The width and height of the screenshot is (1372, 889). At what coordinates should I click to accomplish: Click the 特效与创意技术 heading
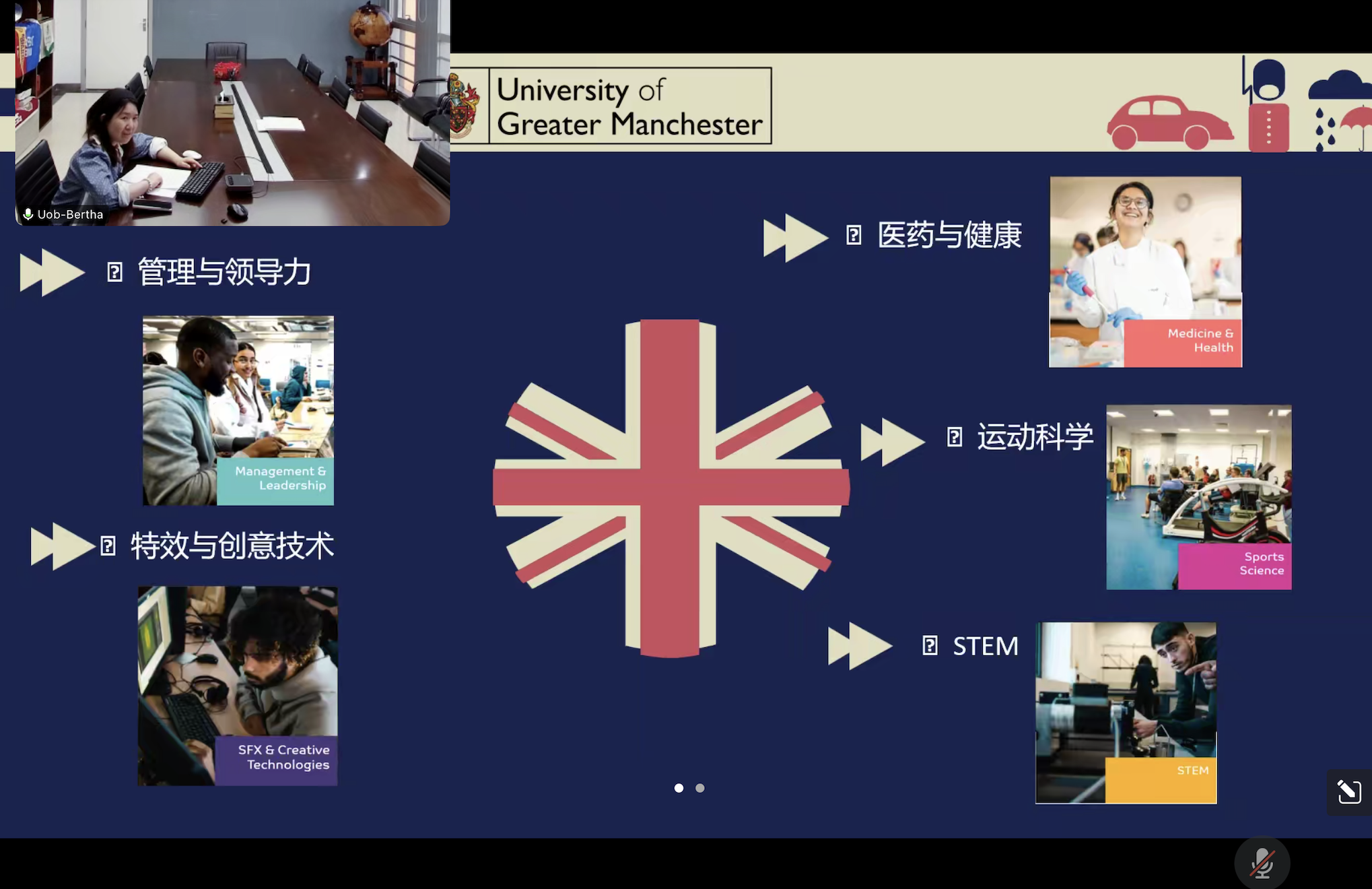[x=232, y=546]
